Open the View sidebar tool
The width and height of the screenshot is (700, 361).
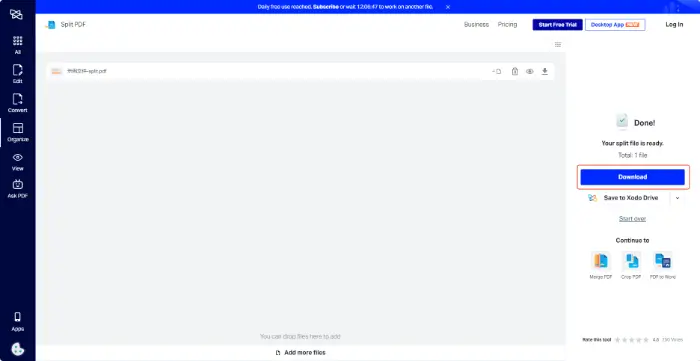[17, 162]
